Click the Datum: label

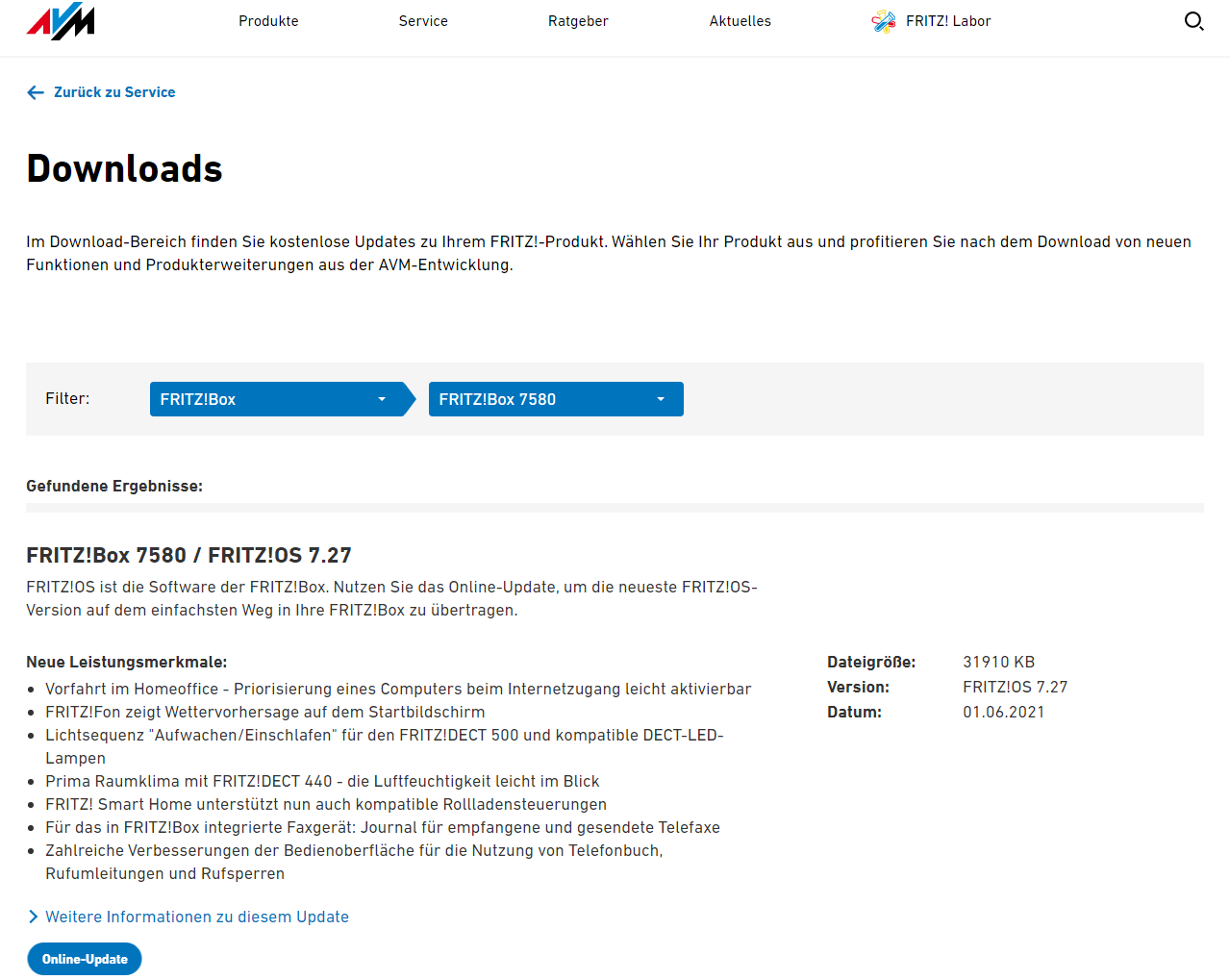pos(854,712)
